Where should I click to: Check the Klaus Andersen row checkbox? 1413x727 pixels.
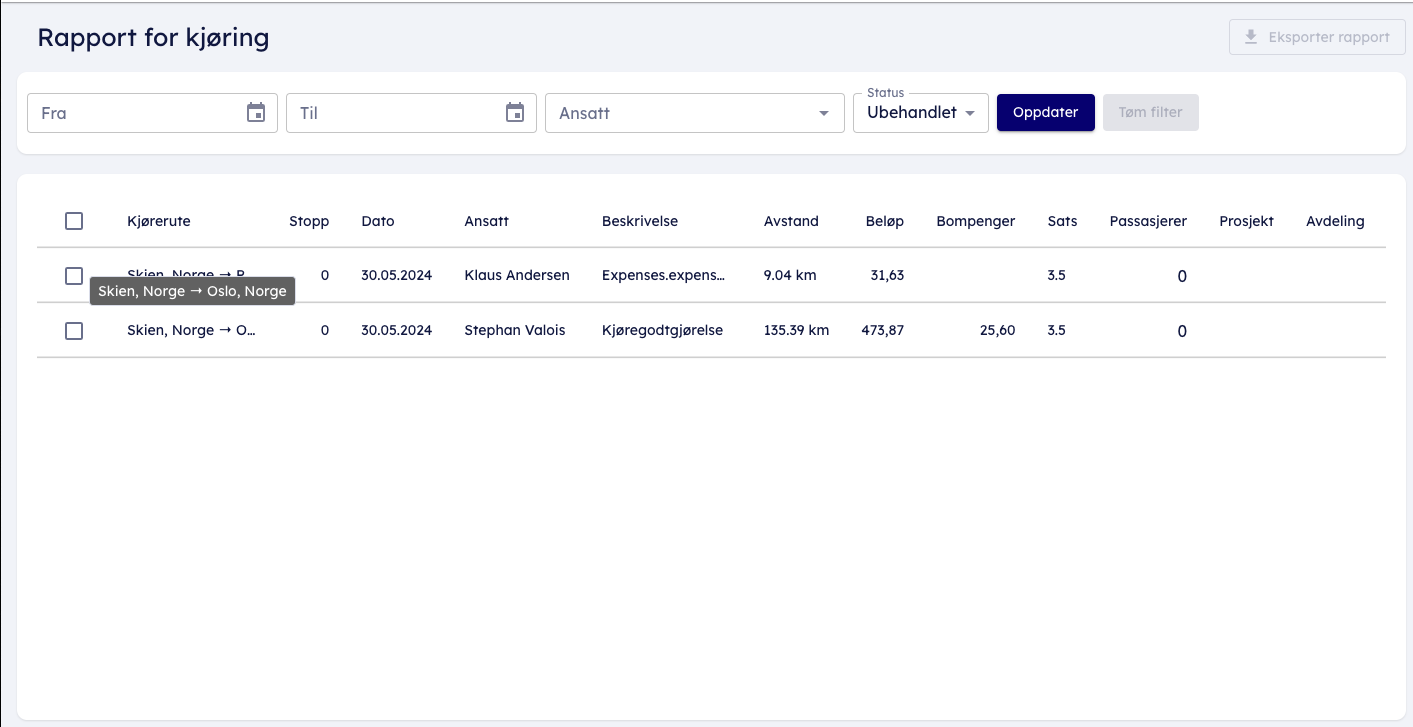[x=74, y=276]
